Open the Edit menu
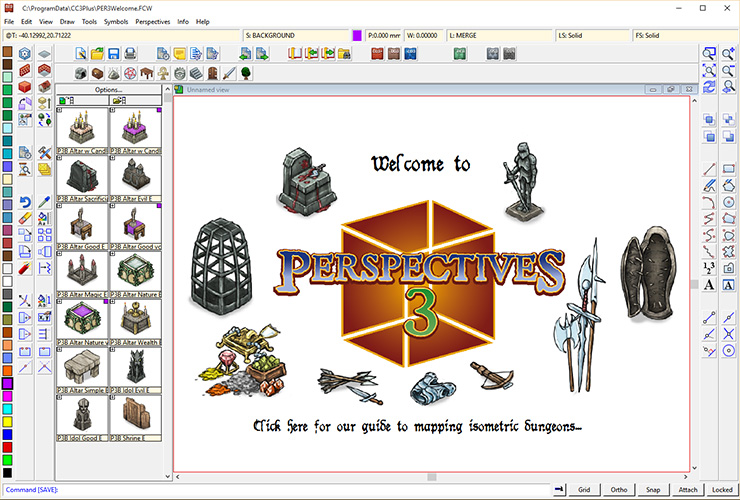740x500 pixels. coord(26,22)
